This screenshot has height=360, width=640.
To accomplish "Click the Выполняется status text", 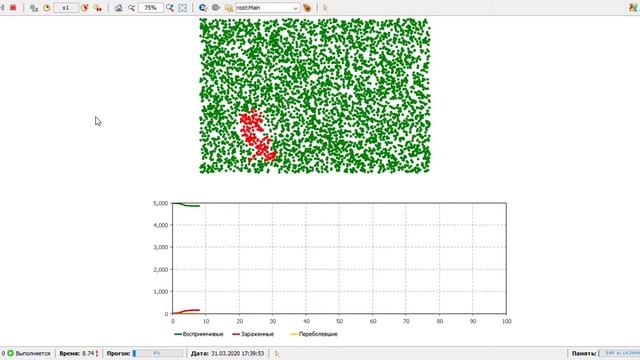I will [33, 353].
